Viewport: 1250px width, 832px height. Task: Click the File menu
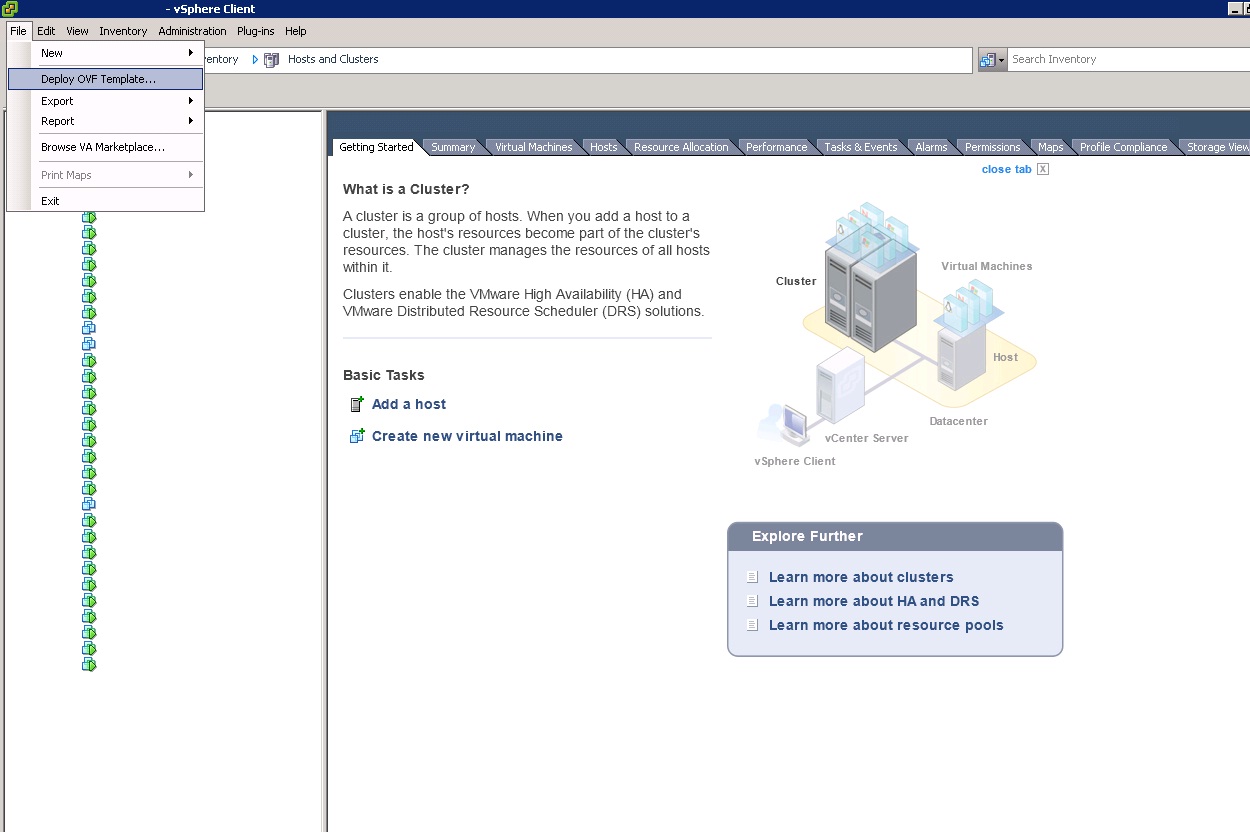coord(18,31)
